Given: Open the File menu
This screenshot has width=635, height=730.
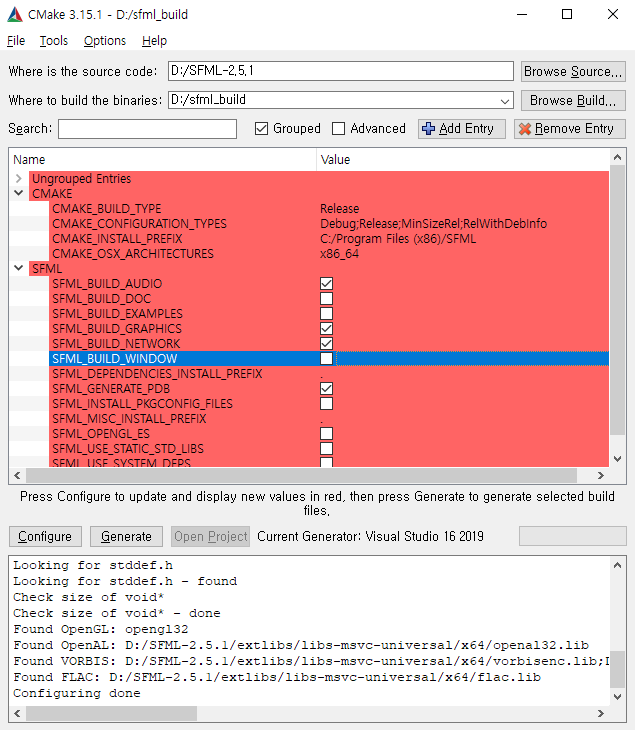Looking at the screenshot, I should click(16, 41).
